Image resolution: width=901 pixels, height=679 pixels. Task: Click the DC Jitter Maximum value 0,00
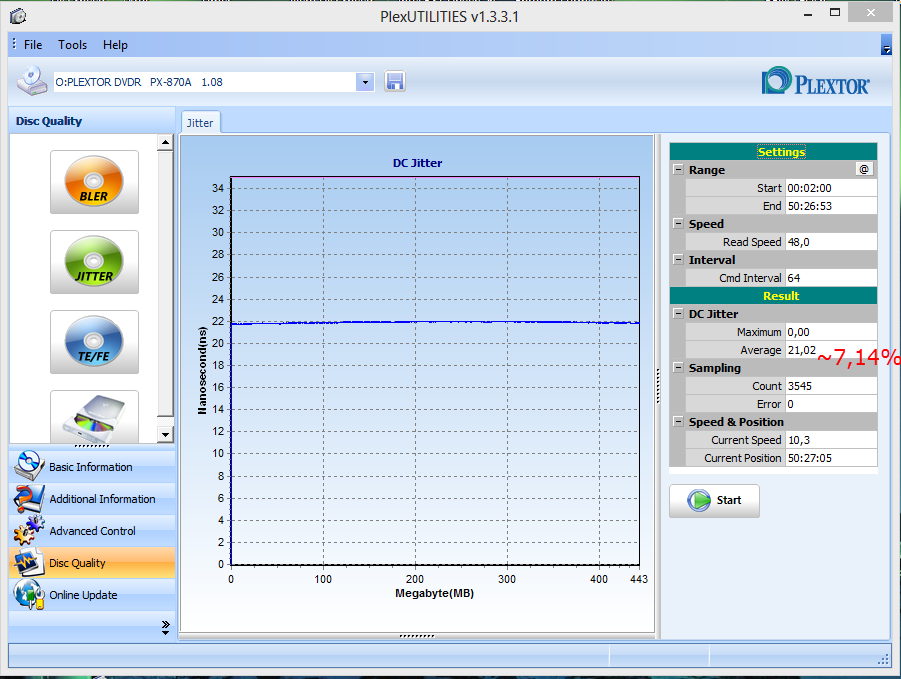click(x=831, y=331)
